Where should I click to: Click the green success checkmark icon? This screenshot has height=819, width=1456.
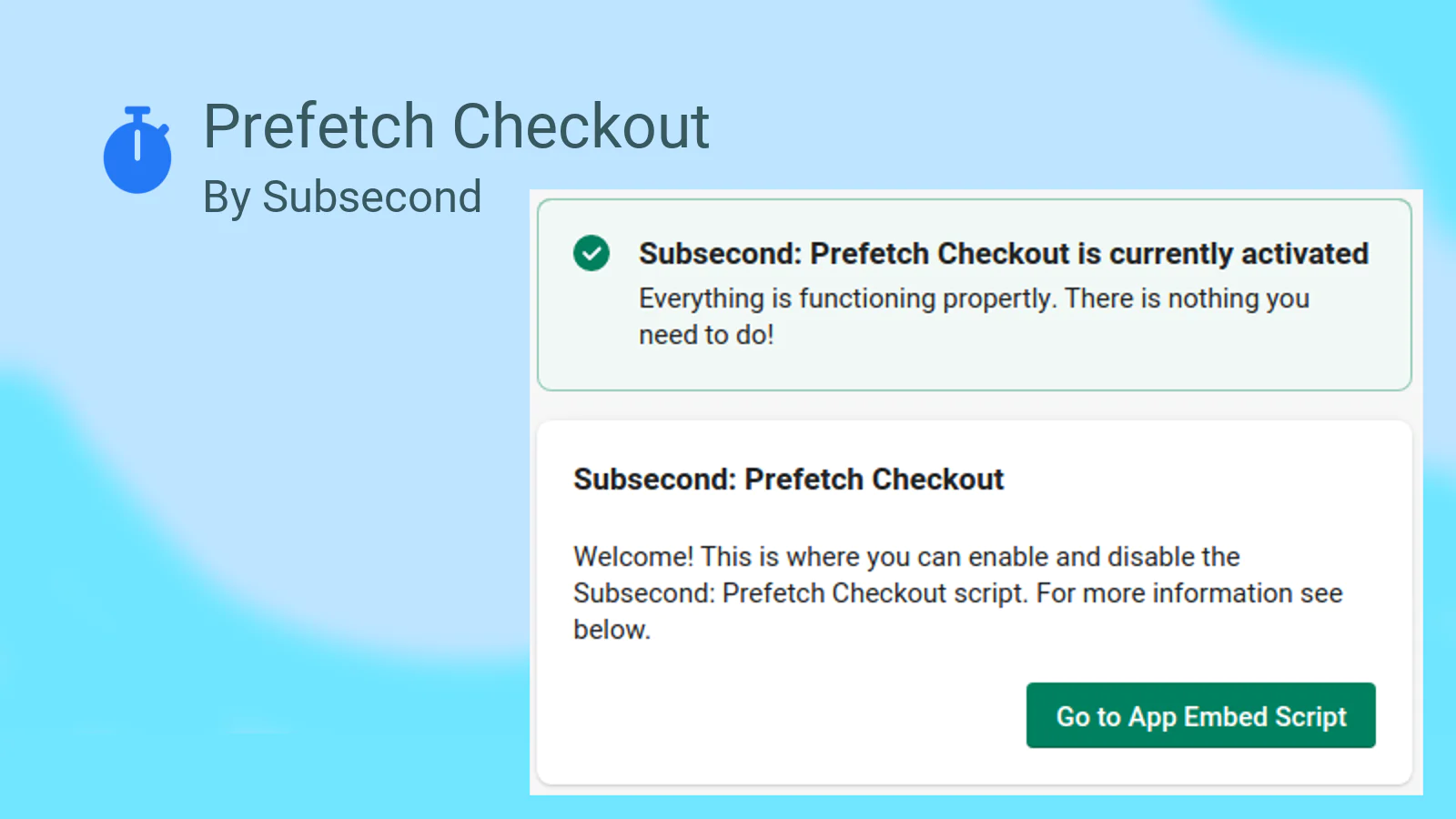point(591,253)
